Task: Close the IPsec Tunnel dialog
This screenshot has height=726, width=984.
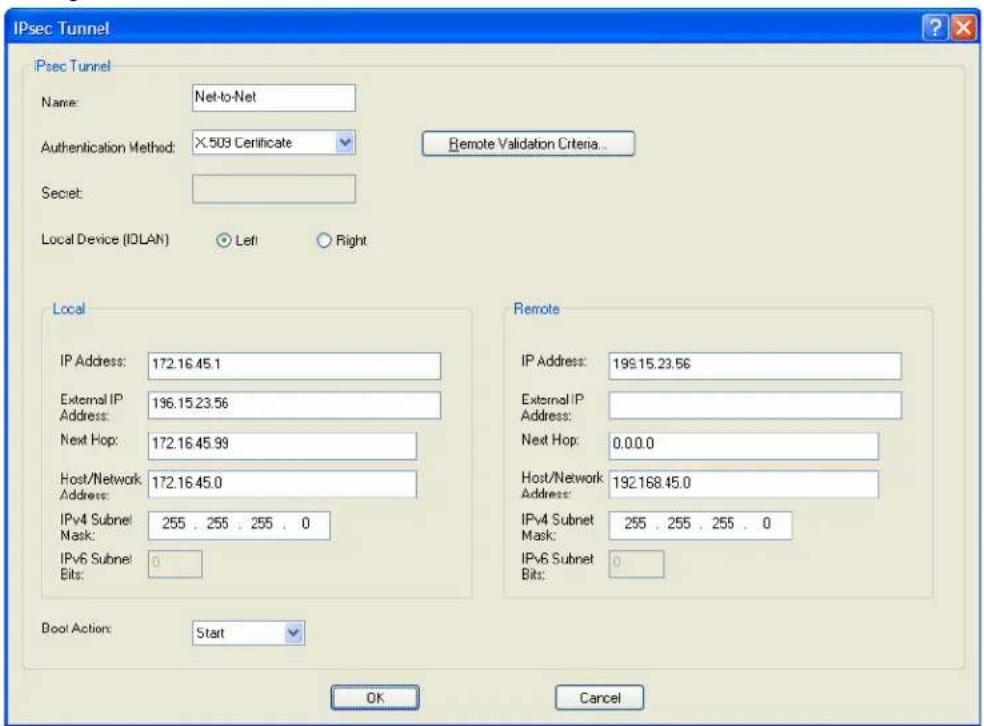Action: (x=963, y=28)
